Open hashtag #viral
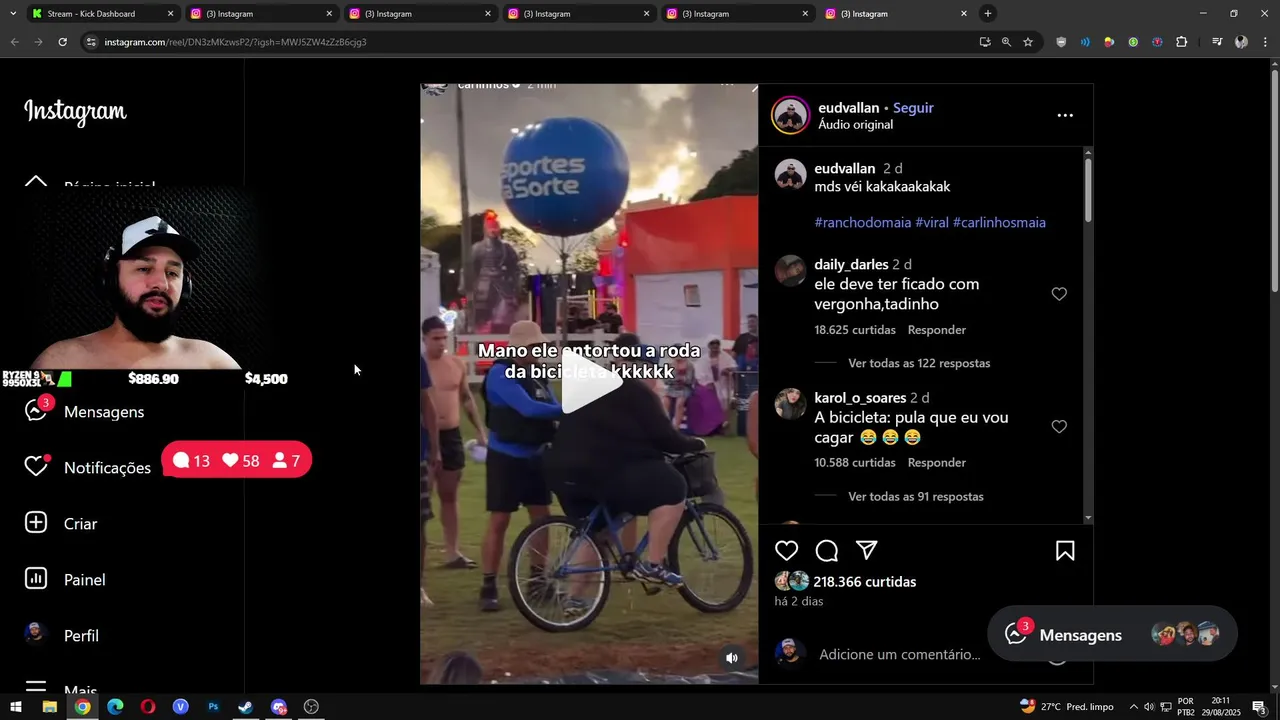Viewport: 1280px width, 720px height. click(x=932, y=222)
